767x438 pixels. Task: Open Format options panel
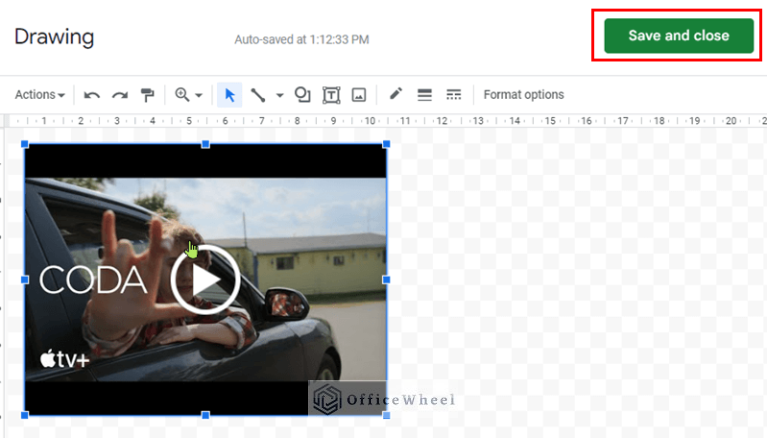(523, 94)
